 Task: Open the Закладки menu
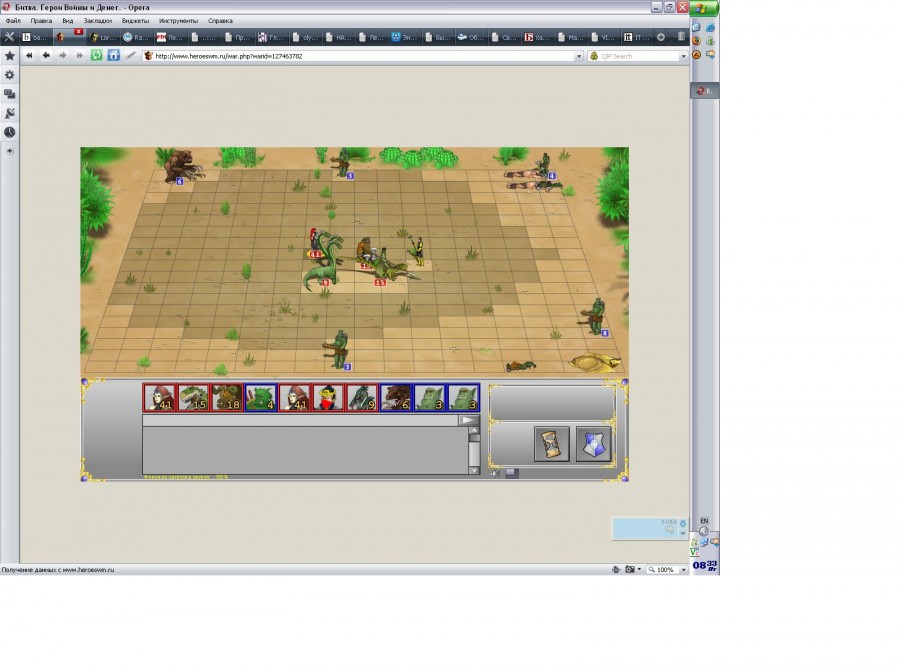click(x=98, y=21)
